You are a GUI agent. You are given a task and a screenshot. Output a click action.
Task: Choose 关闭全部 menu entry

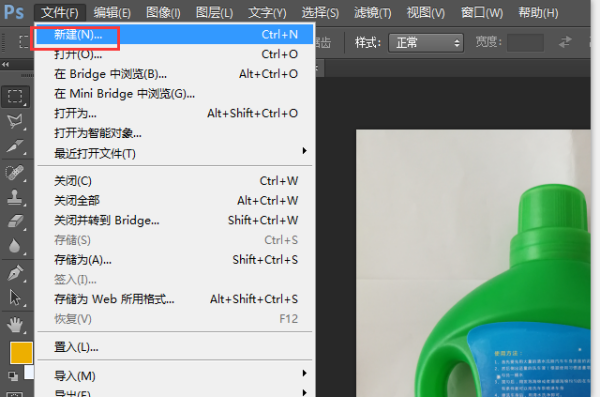click(x=174, y=200)
